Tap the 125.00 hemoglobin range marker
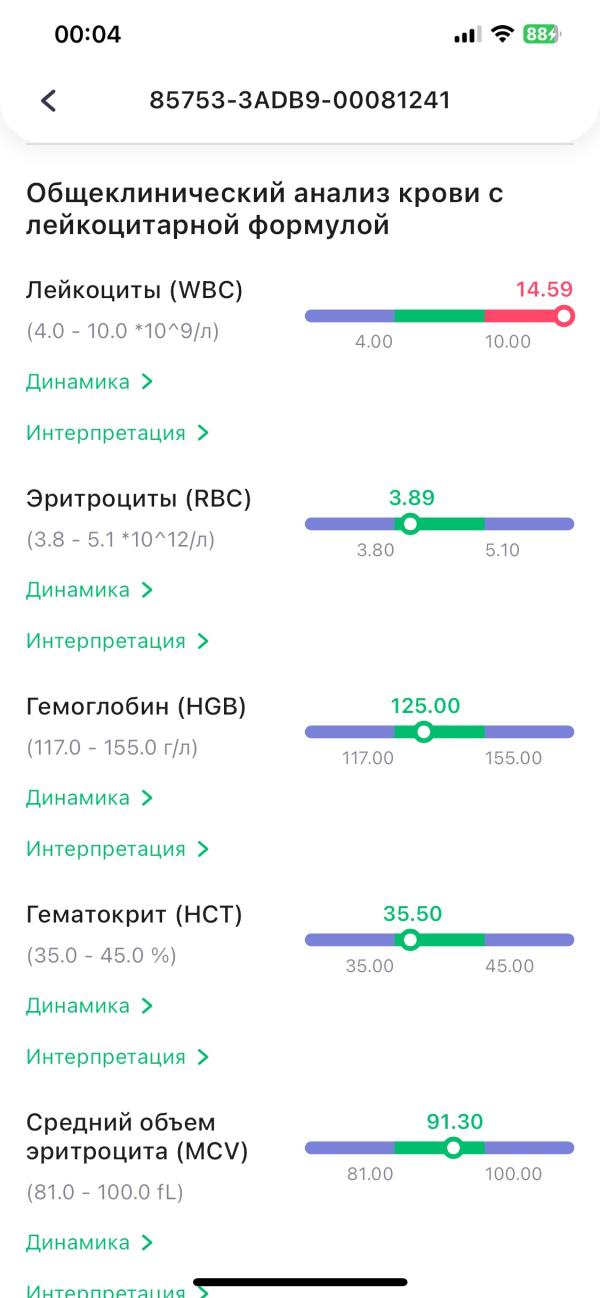Viewport: 600px width, 1298px height. click(x=423, y=732)
